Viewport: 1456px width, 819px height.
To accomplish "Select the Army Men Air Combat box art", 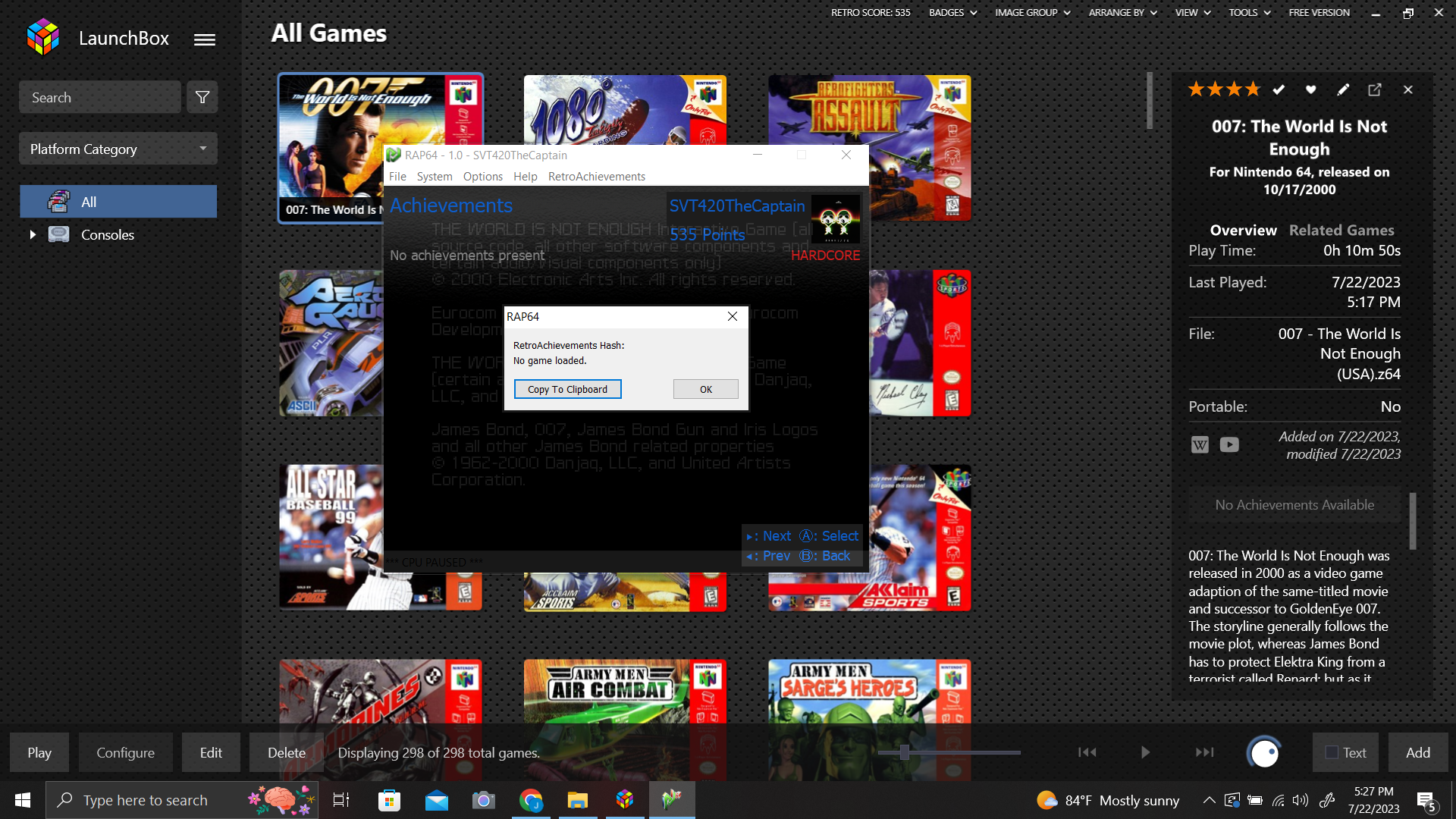I will [625, 690].
